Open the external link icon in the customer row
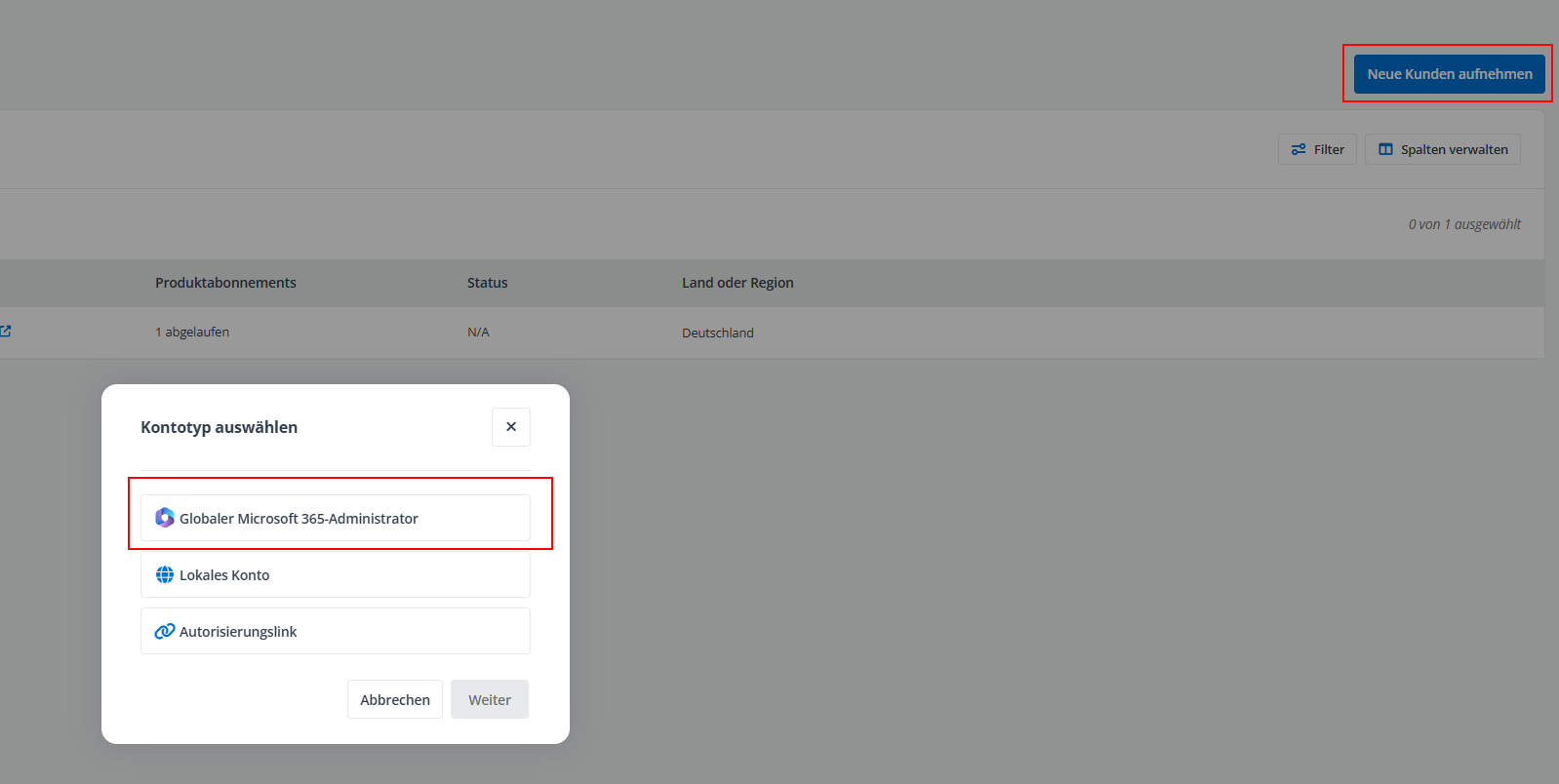The height and width of the screenshot is (784, 1559). point(6,332)
